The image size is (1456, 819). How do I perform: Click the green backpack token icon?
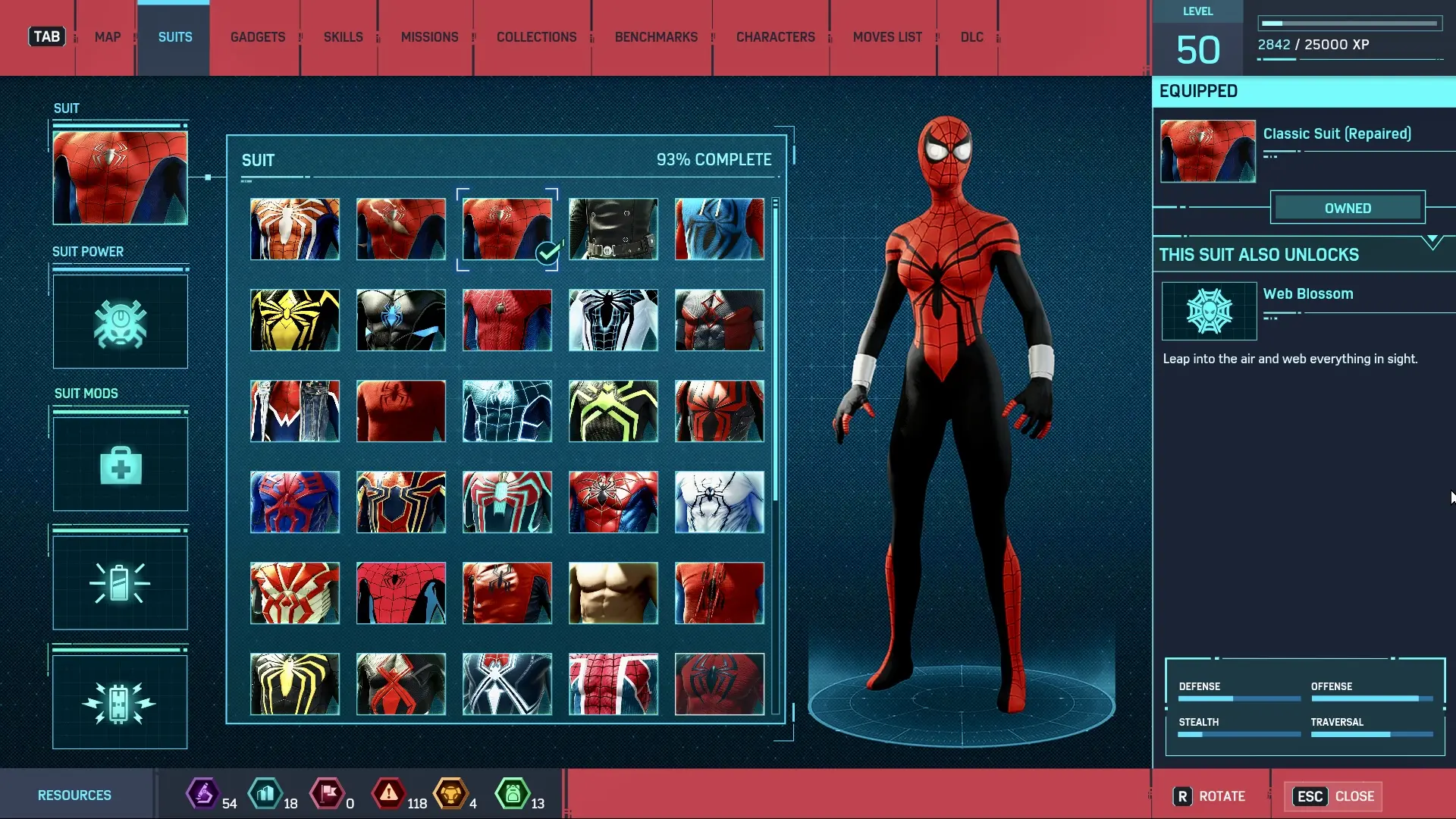pyautogui.click(x=513, y=794)
